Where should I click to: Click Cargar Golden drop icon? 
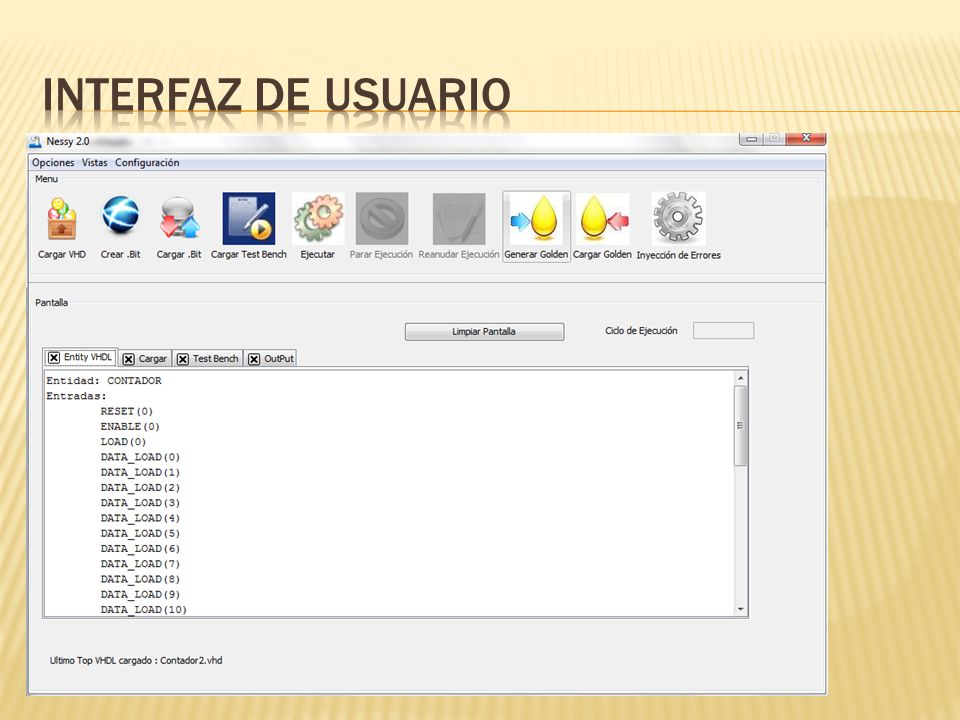point(603,219)
